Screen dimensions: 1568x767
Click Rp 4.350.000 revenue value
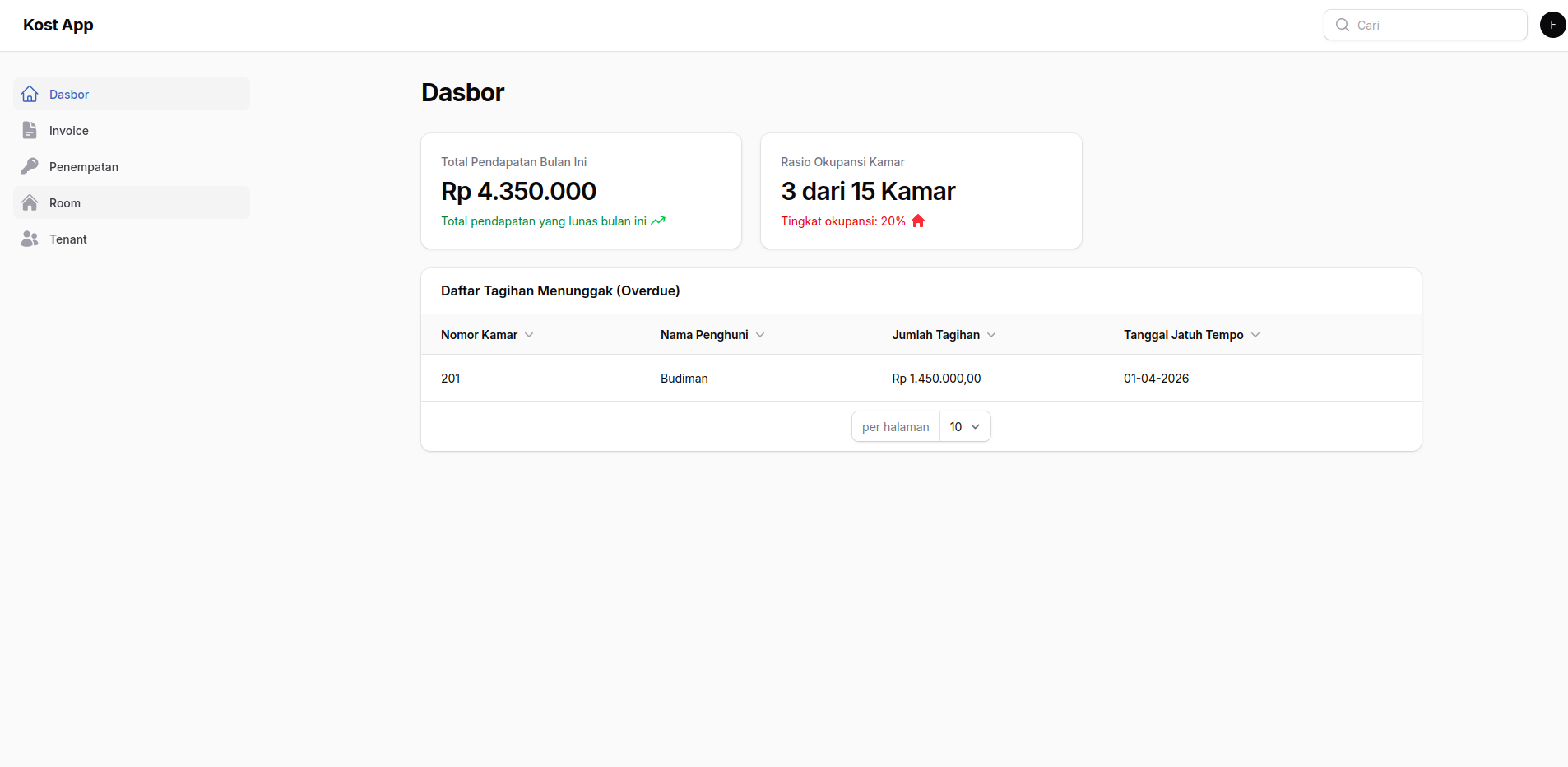pyautogui.click(x=518, y=191)
